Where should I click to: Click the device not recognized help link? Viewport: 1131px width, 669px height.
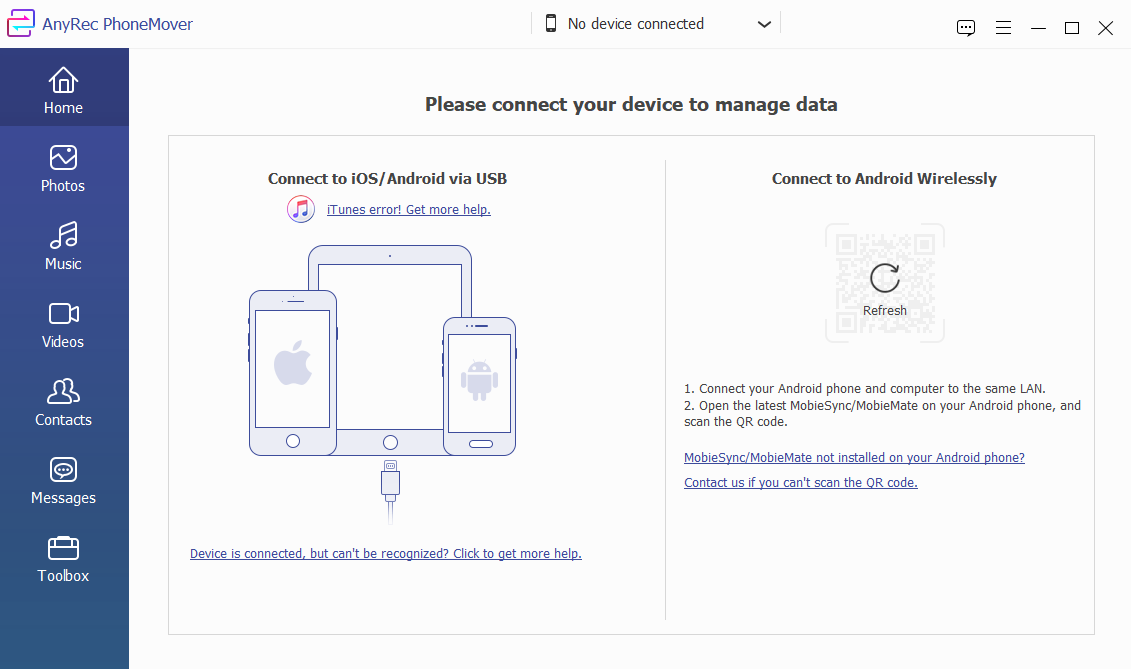point(385,554)
